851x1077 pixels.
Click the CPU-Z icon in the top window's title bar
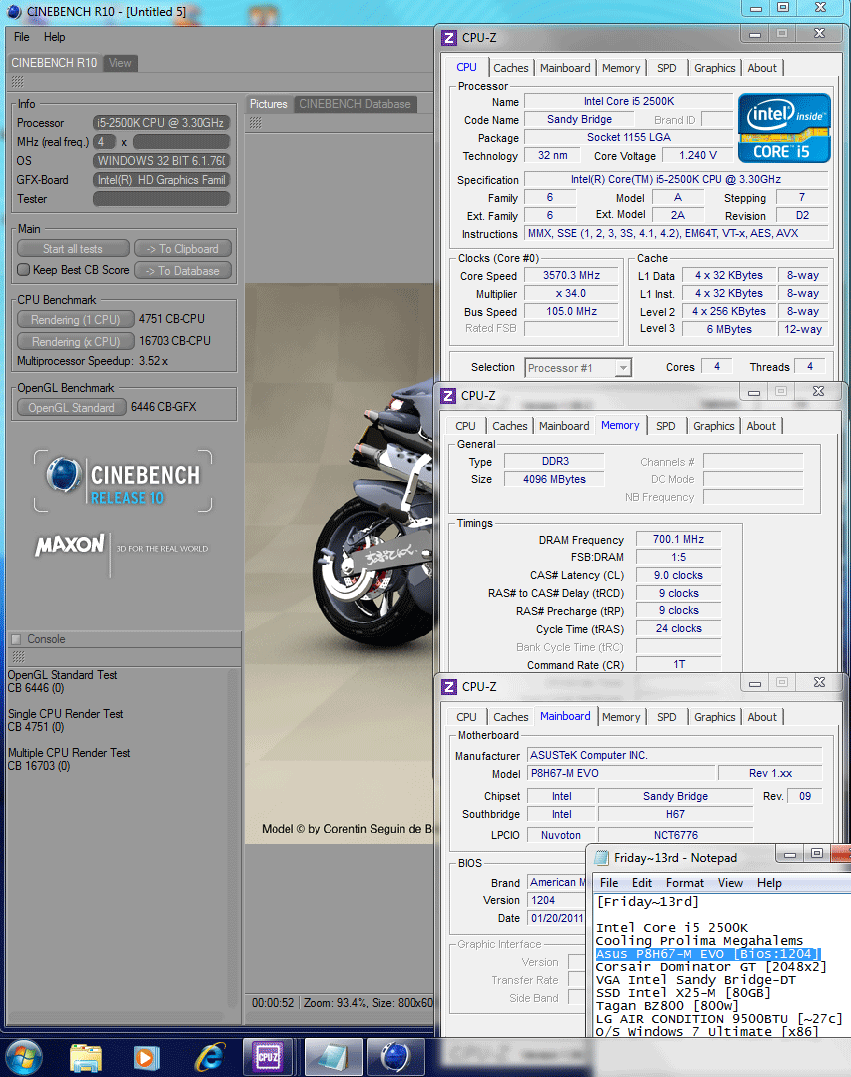pos(449,38)
